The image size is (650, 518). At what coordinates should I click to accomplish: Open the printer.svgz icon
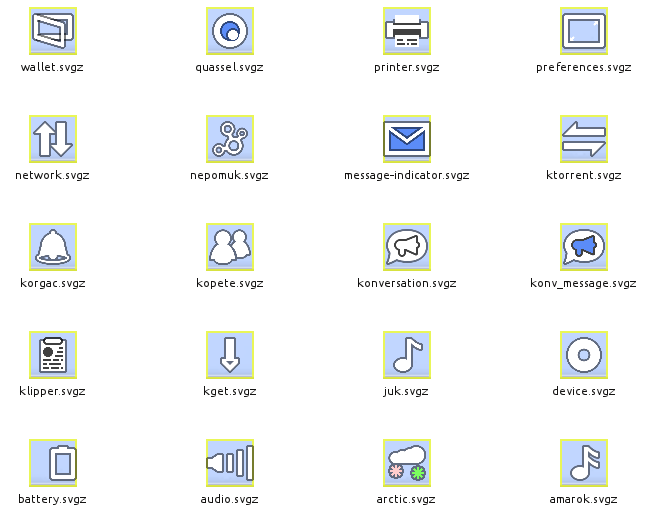407,31
